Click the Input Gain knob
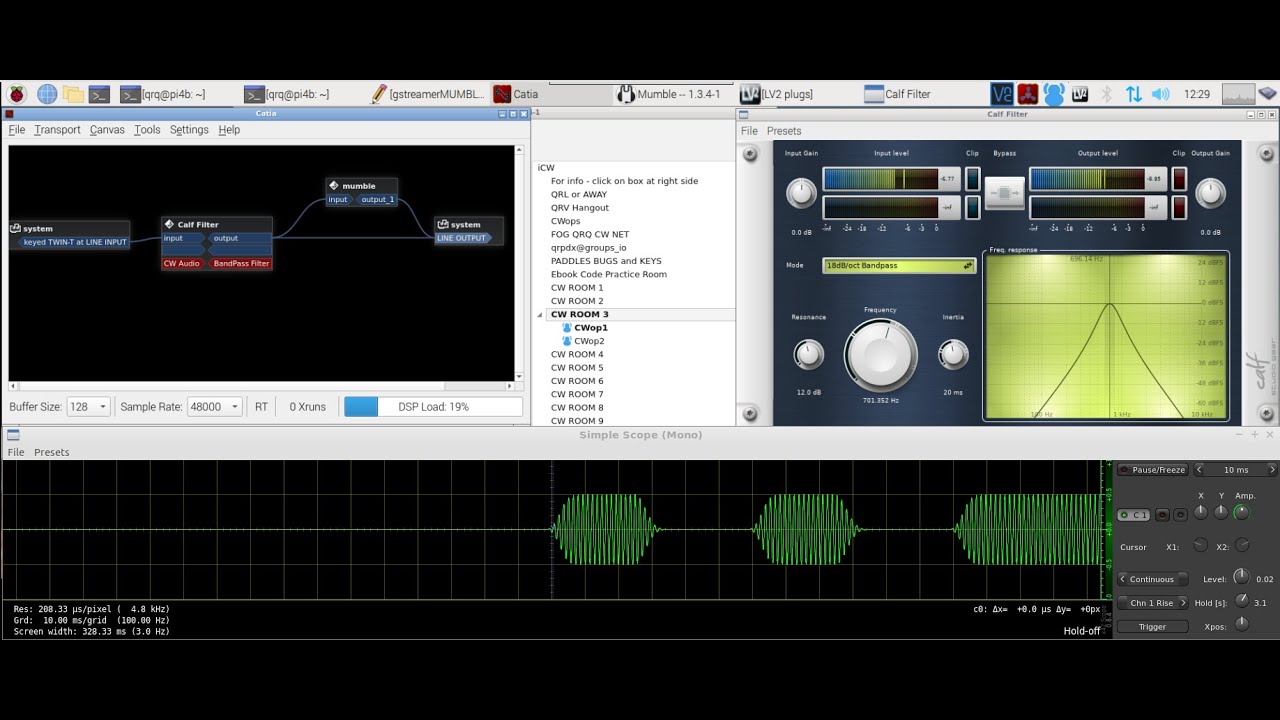The width and height of the screenshot is (1280, 720). [x=801, y=193]
